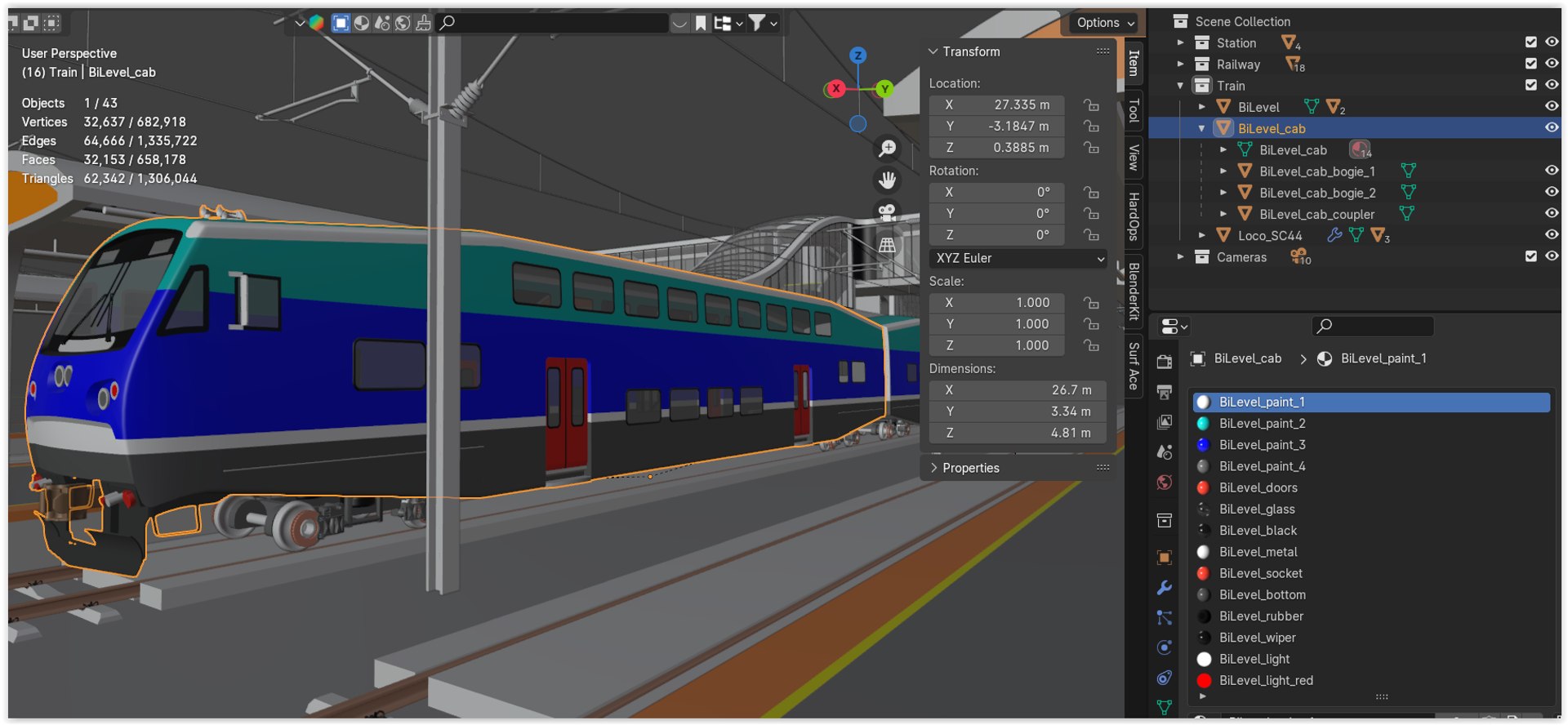1568x725 pixels.
Task: Toggle the camera view icon
Action: [887, 212]
